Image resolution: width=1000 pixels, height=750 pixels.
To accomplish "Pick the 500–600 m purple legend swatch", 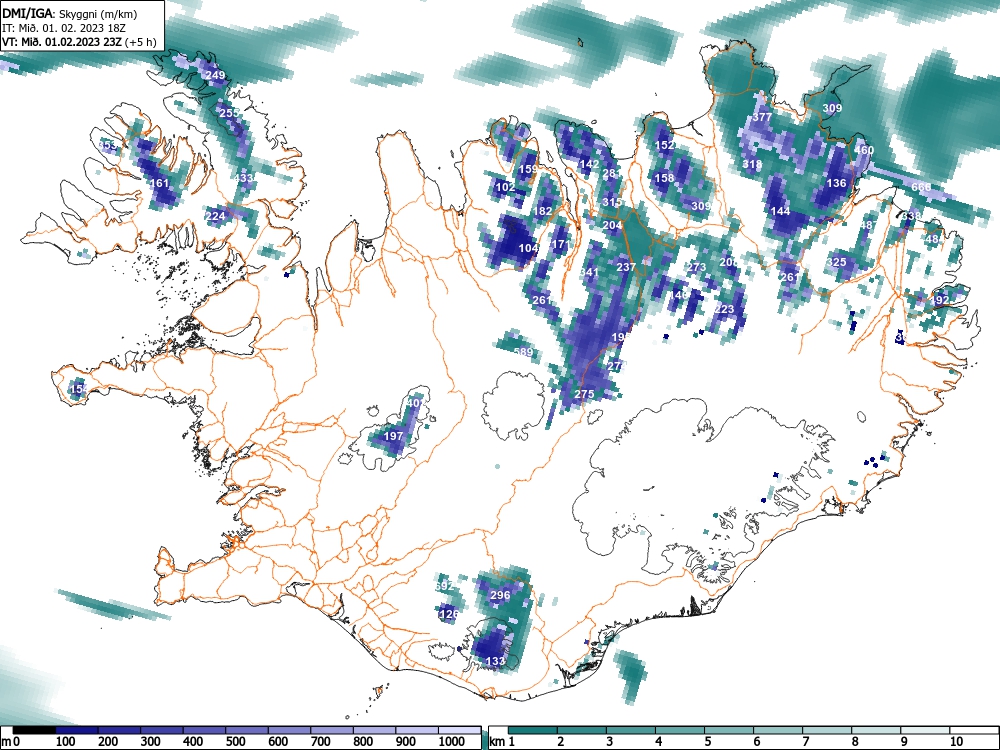I will [247, 730].
